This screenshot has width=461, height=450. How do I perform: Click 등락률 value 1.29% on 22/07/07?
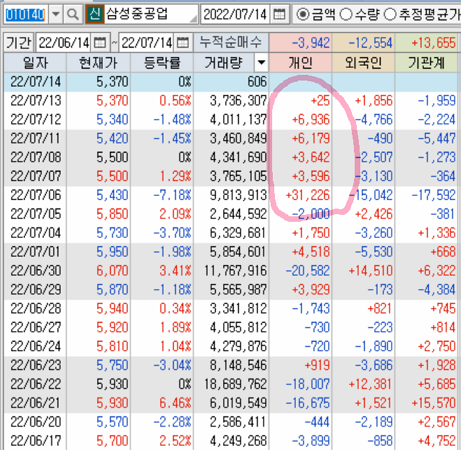pos(175,176)
